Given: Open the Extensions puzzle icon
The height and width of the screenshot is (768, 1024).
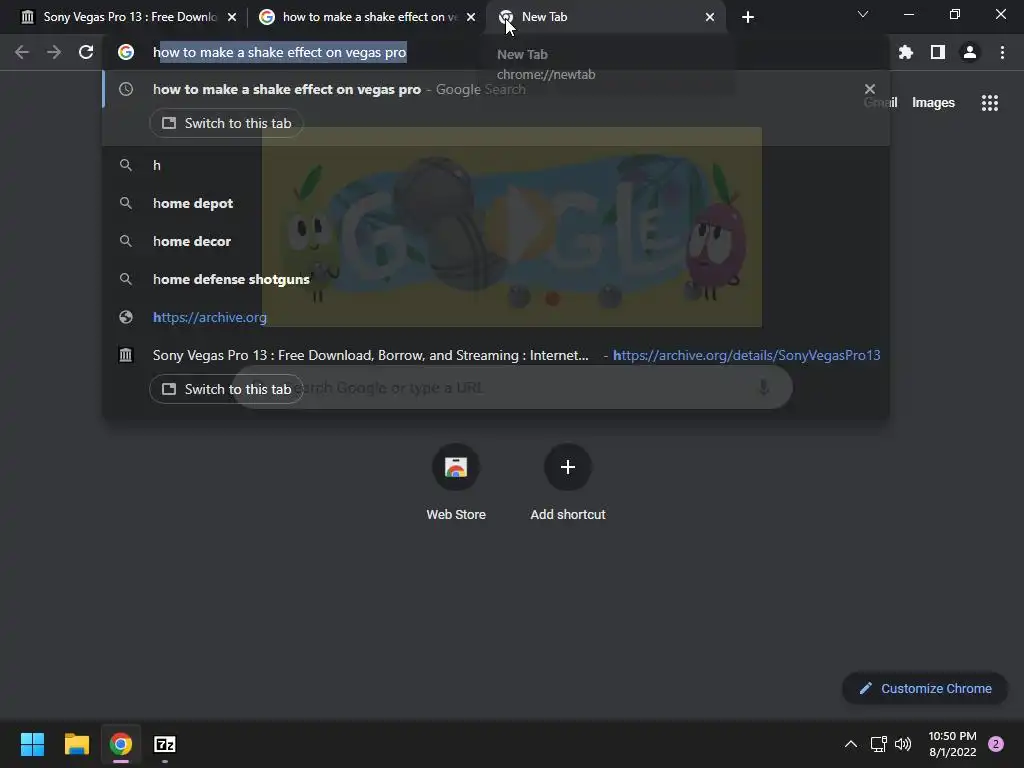Looking at the screenshot, I should pos(905,52).
